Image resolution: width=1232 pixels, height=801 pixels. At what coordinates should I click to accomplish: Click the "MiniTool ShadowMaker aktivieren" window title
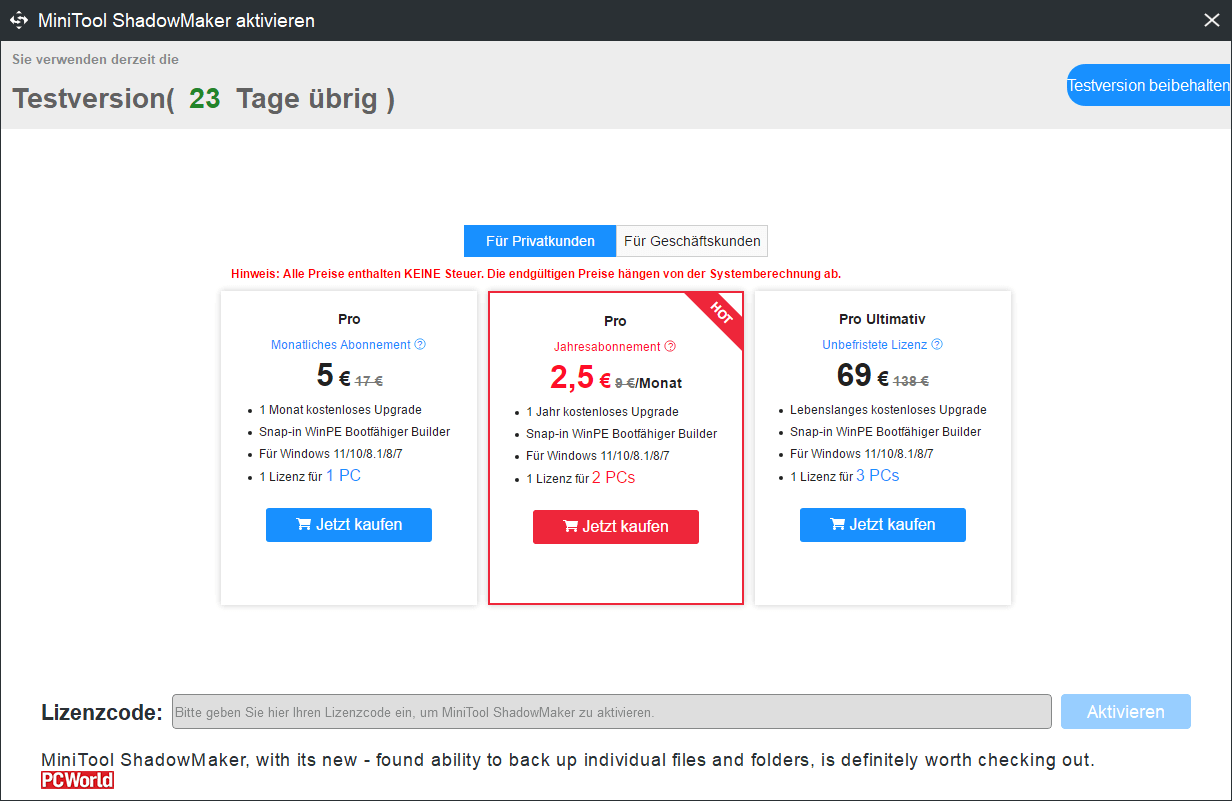176,20
